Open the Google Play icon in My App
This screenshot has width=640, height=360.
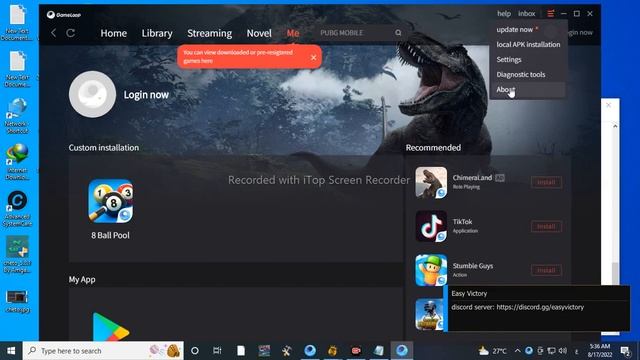(x=110, y=327)
